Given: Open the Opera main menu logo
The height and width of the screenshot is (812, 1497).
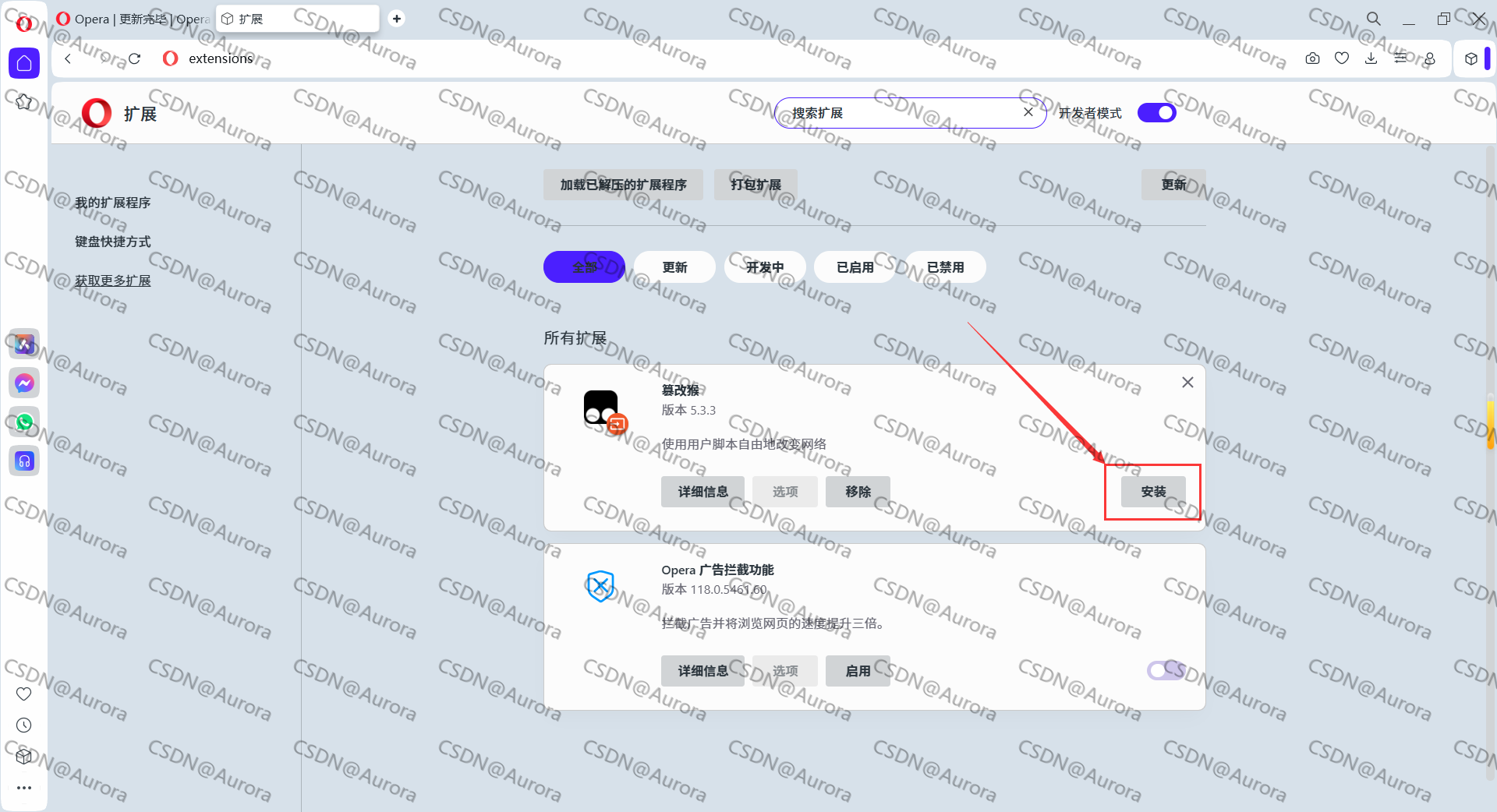Looking at the screenshot, I should point(24,23).
